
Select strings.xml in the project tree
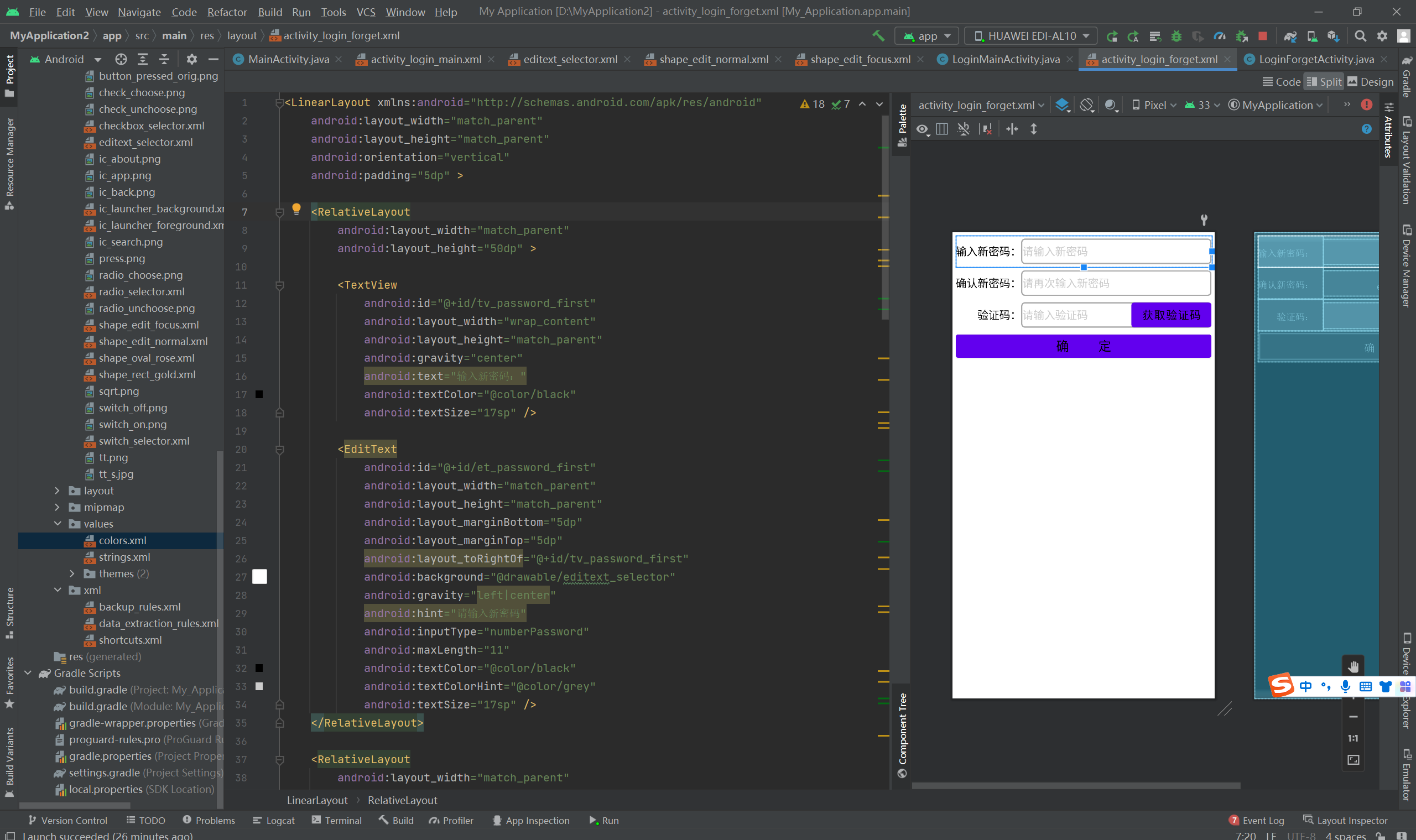pos(124,557)
